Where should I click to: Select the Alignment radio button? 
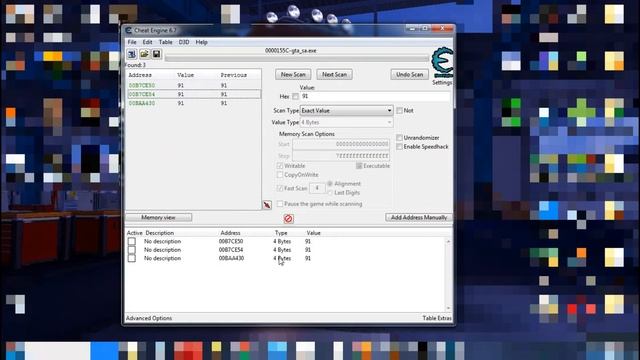(330, 184)
